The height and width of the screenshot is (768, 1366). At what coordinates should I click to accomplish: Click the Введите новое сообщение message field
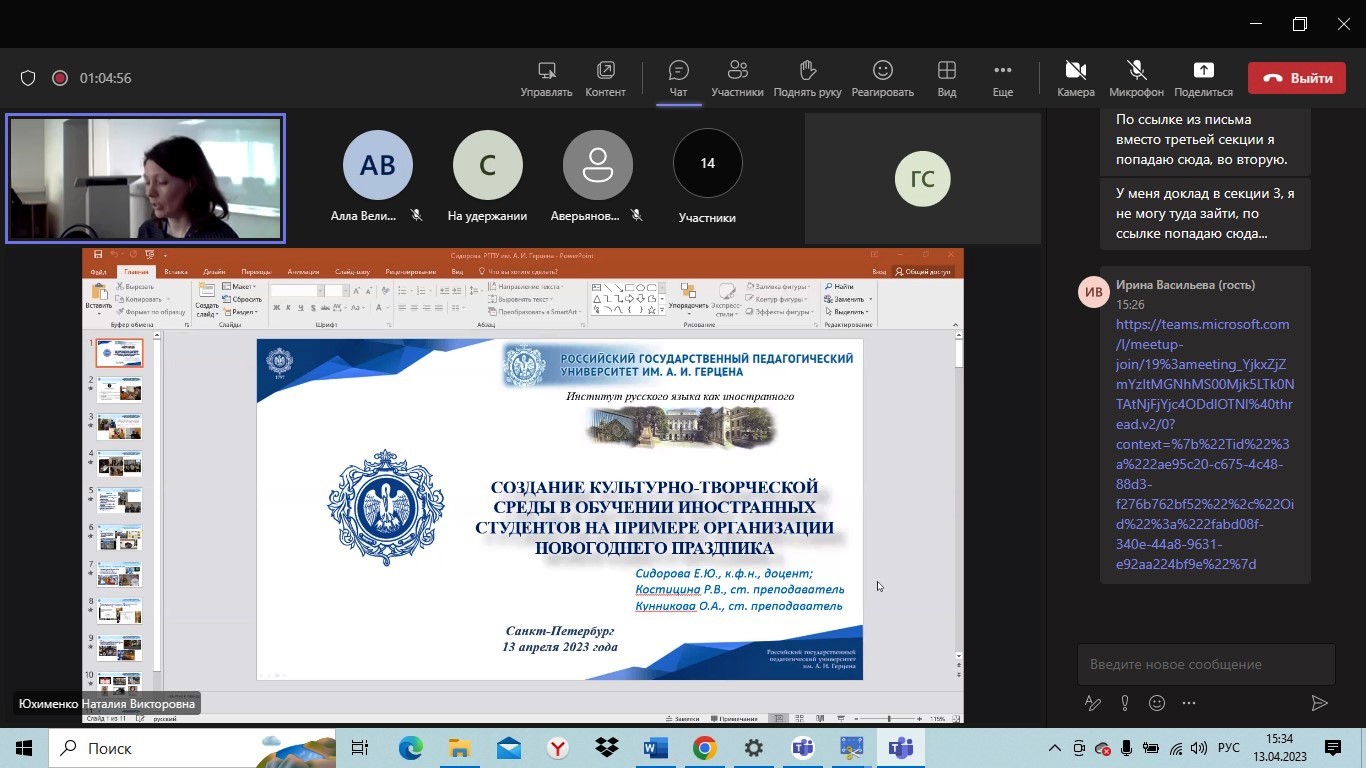[x=1205, y=664]
